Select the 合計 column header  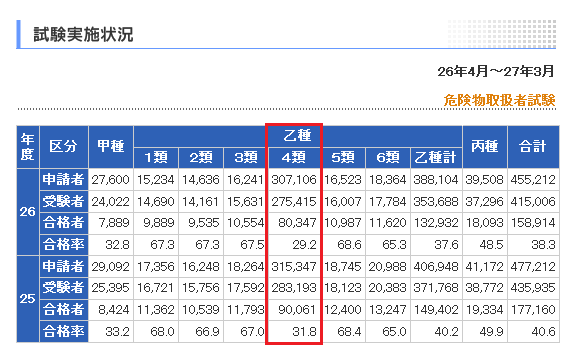(533, 147)
